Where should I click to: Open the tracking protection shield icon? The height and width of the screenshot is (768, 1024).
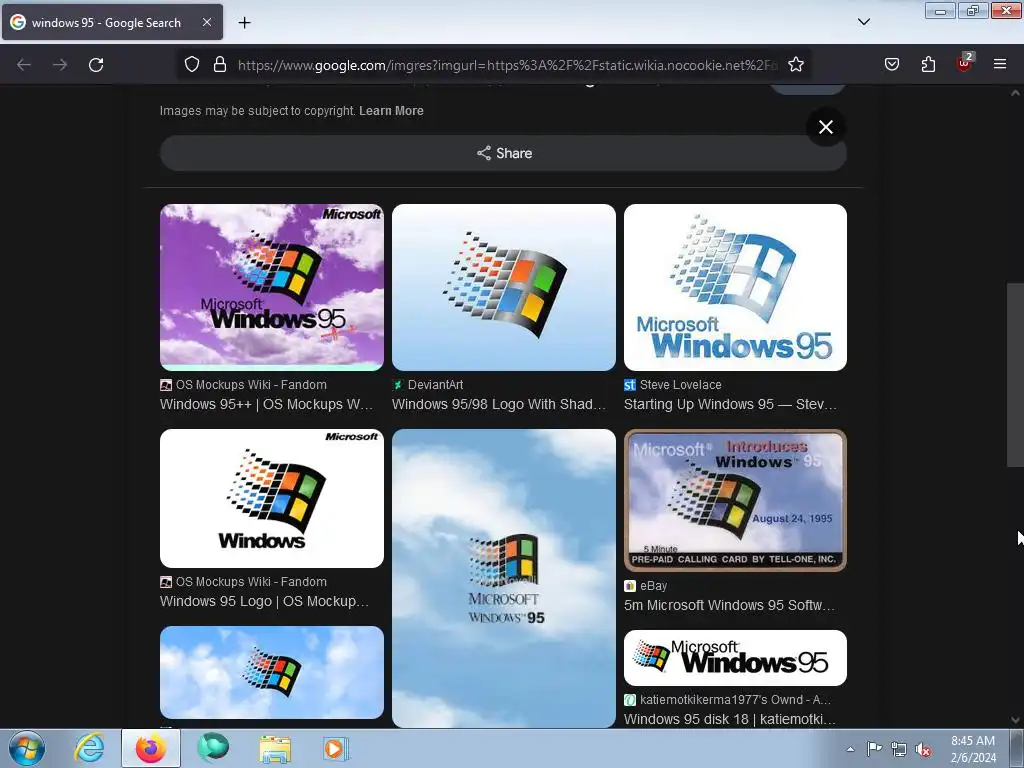[x=191, y=64]
